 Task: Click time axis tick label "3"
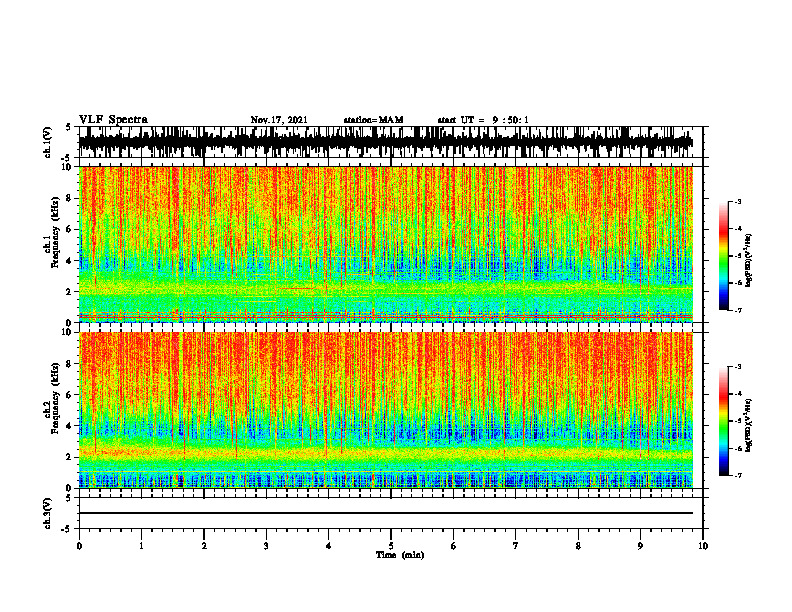tap(266, 546)
